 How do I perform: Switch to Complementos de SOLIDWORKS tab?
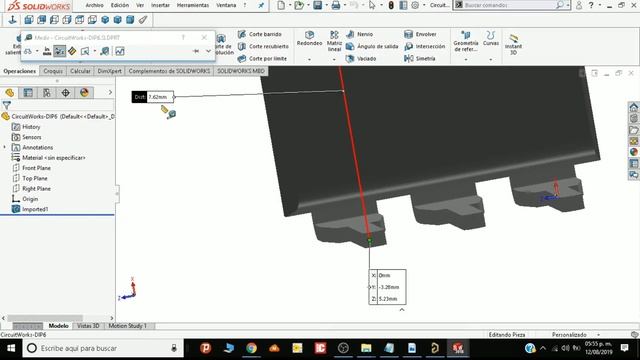click(x=169, y=71)
